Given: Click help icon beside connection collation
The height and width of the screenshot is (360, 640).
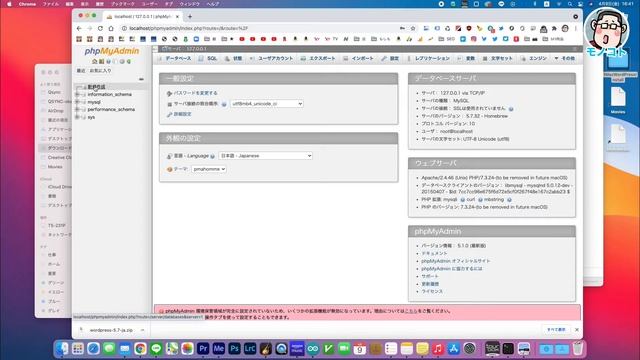Looking at the screenshot, I should point(224,104).
